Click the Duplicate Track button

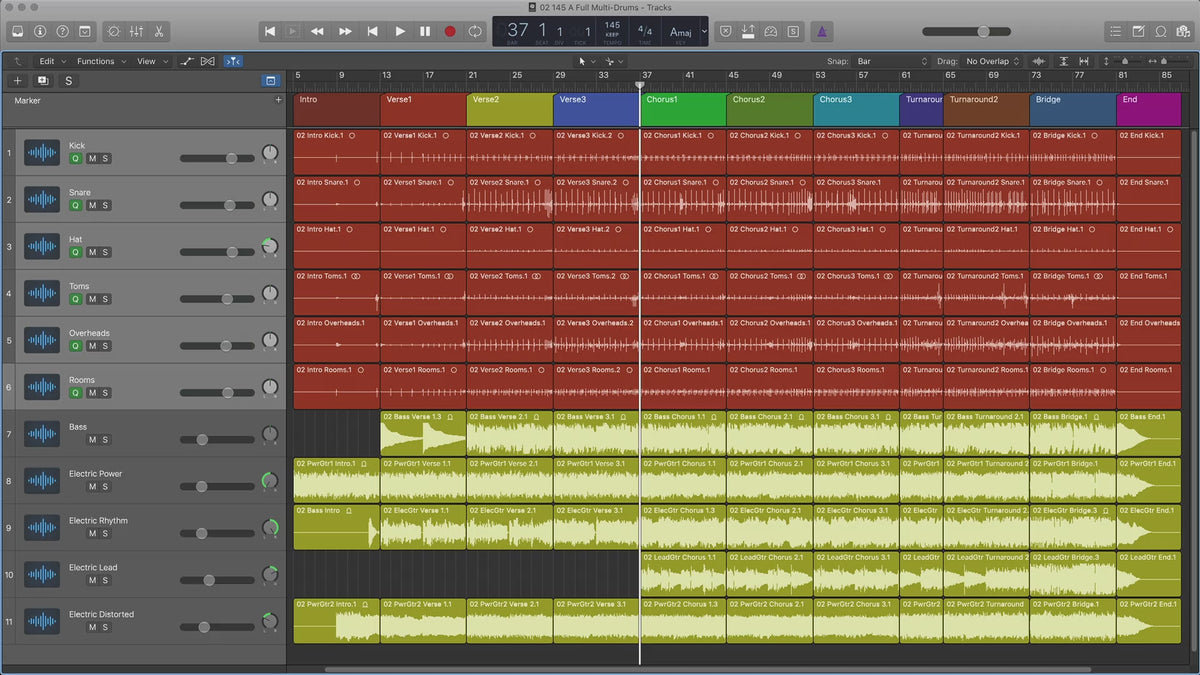(x=43, y=81)
